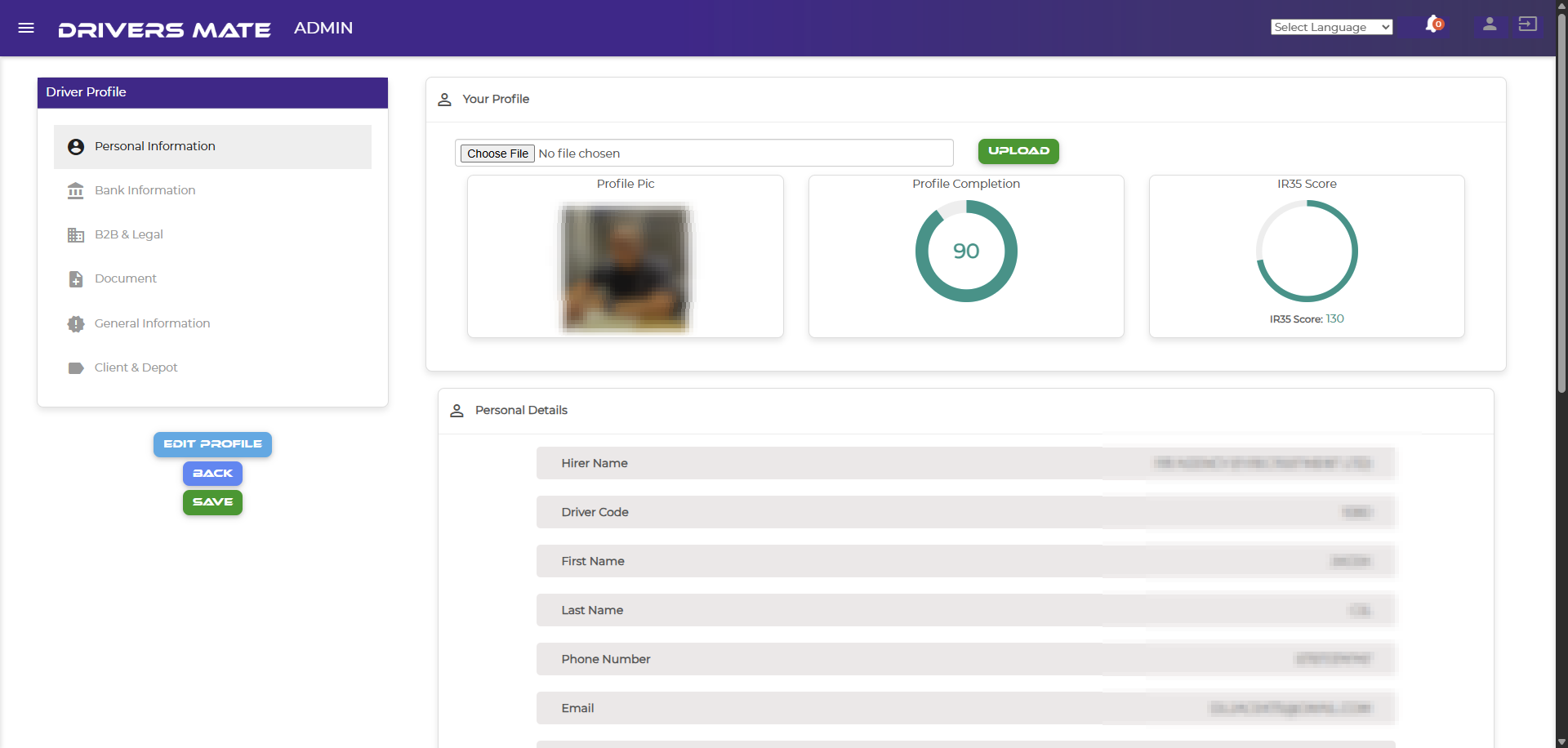Open the user account icon
This screenshot has width=1568, height=748.
coord(1490,24)
